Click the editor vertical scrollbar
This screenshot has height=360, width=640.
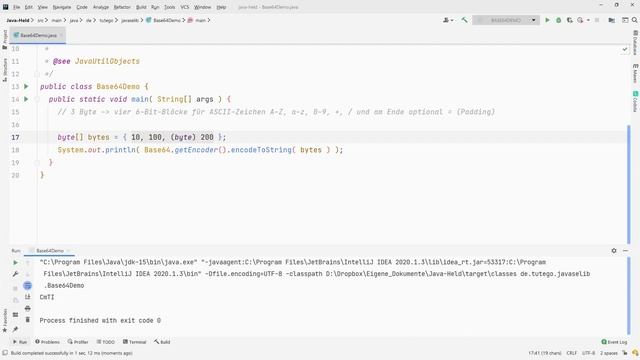[629, 184]
